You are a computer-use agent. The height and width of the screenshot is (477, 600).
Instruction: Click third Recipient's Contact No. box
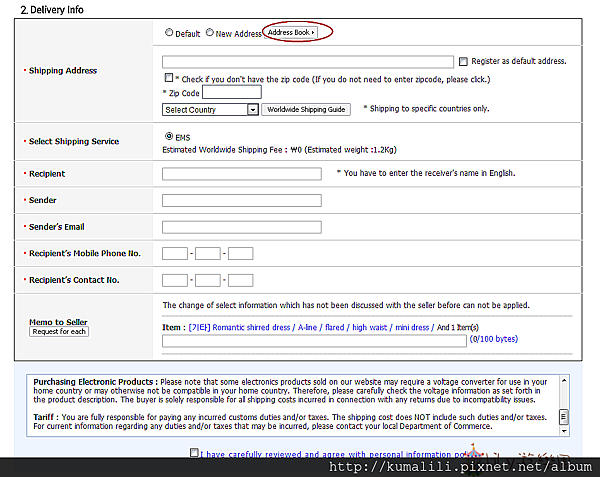[x=241, y=280]
